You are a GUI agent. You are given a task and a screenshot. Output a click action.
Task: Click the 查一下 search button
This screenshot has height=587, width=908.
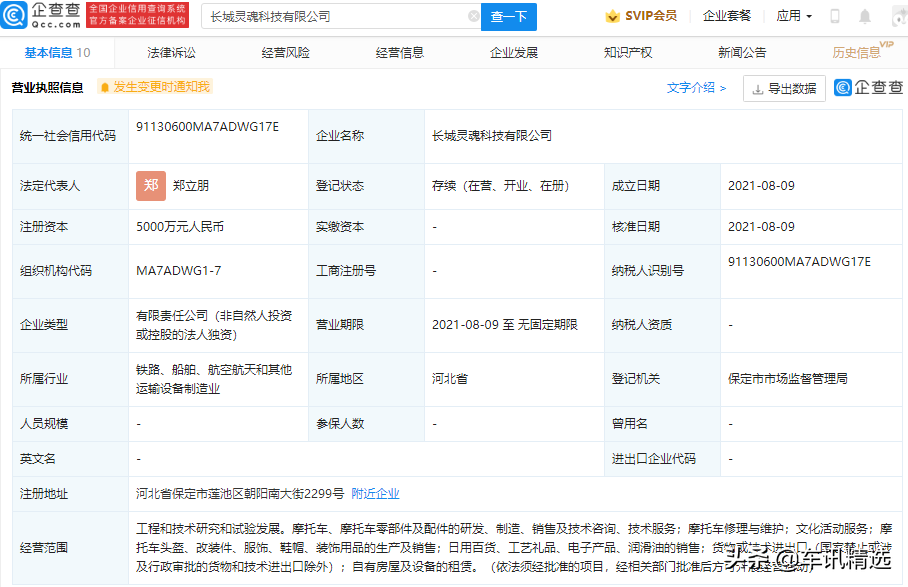(508, 17)
